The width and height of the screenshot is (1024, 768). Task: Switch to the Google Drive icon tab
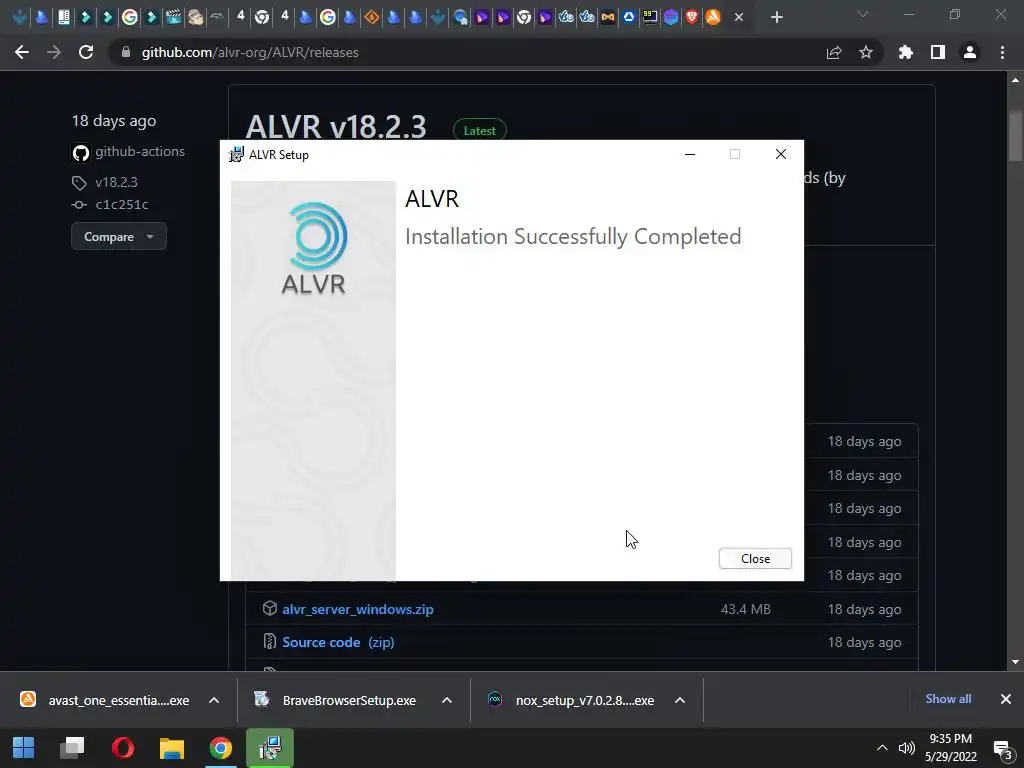pos(629,18)
